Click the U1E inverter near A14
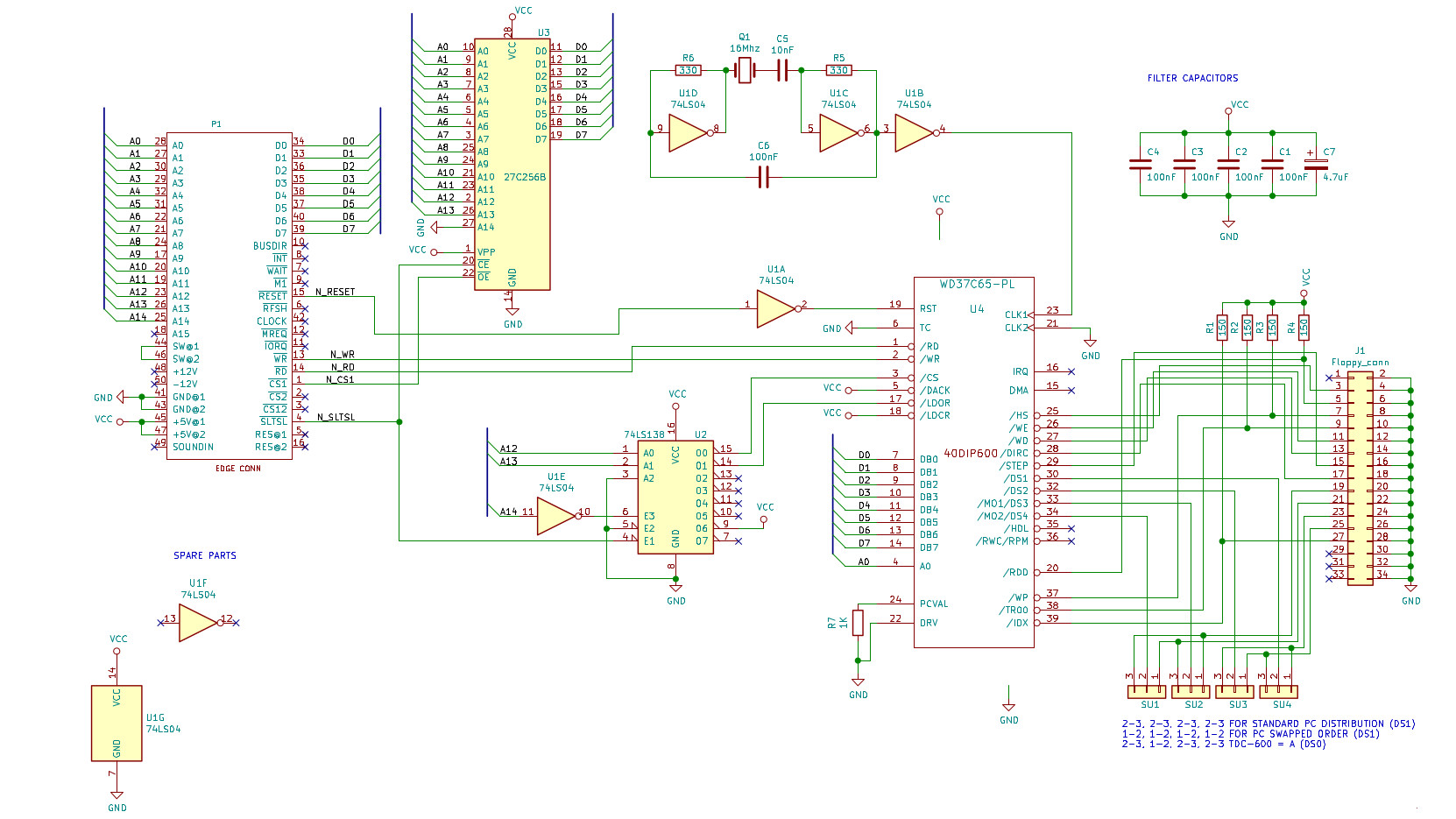 pos(555,516)
